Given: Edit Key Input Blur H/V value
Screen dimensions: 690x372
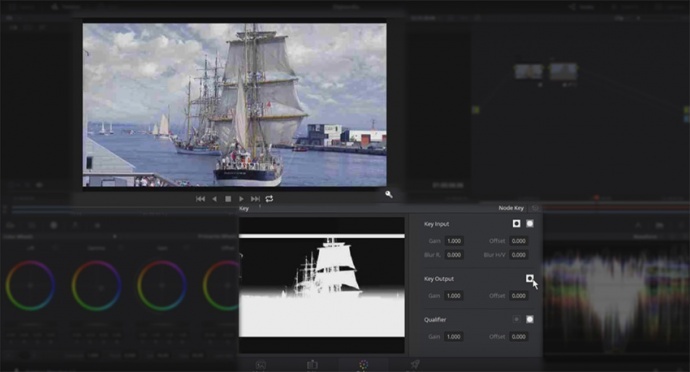Looking at the screenshot, I should (518, 255).
